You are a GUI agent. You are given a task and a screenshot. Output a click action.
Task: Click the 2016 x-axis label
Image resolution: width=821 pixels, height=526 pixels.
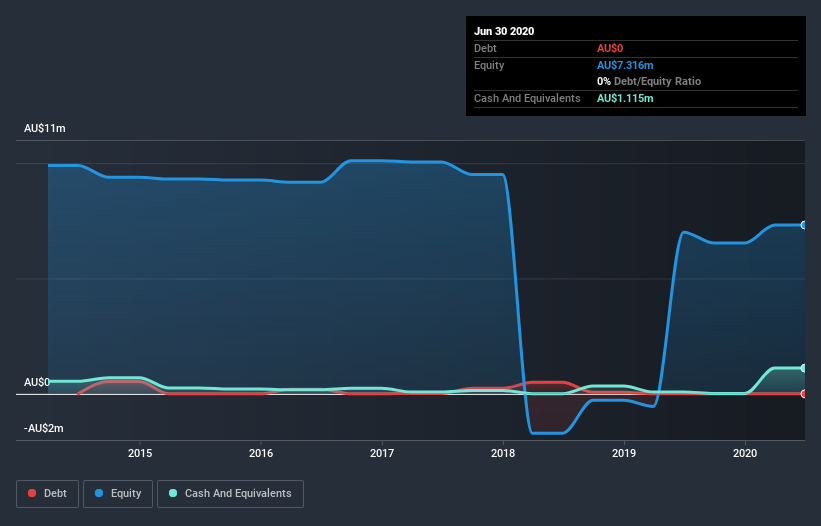pos(261,453)
